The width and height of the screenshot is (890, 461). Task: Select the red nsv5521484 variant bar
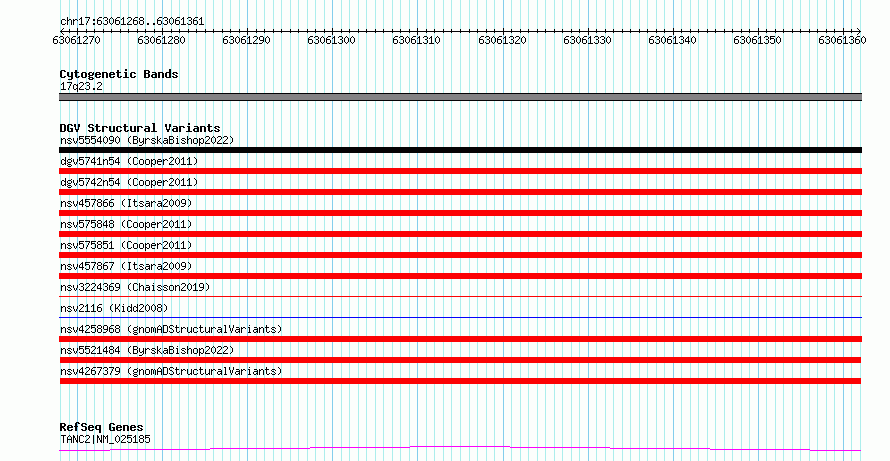(460, 360)
